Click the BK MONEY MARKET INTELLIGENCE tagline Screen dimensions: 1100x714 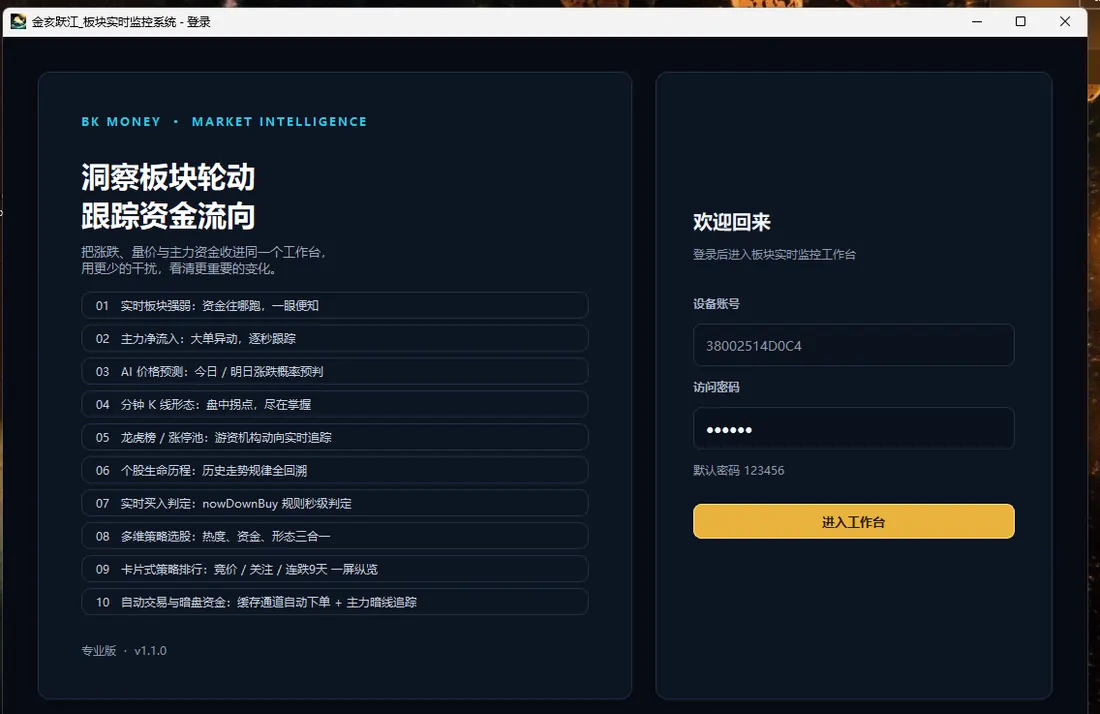coord(224,121)
